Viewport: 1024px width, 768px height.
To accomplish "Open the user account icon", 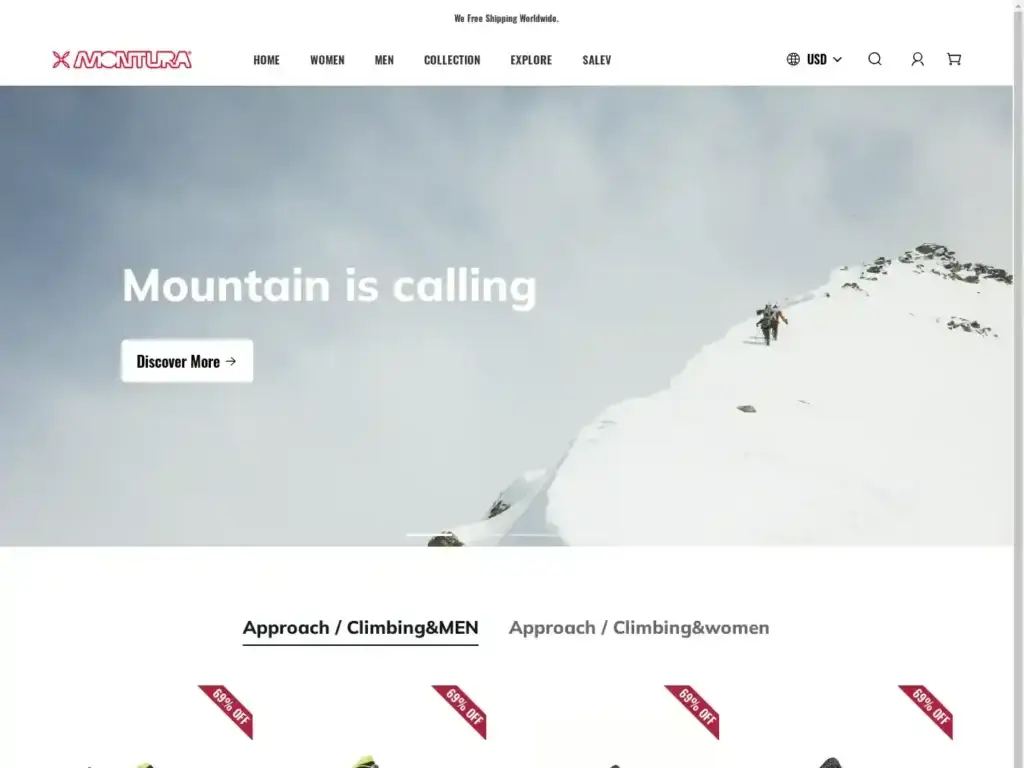I will [x=918, y=59].
